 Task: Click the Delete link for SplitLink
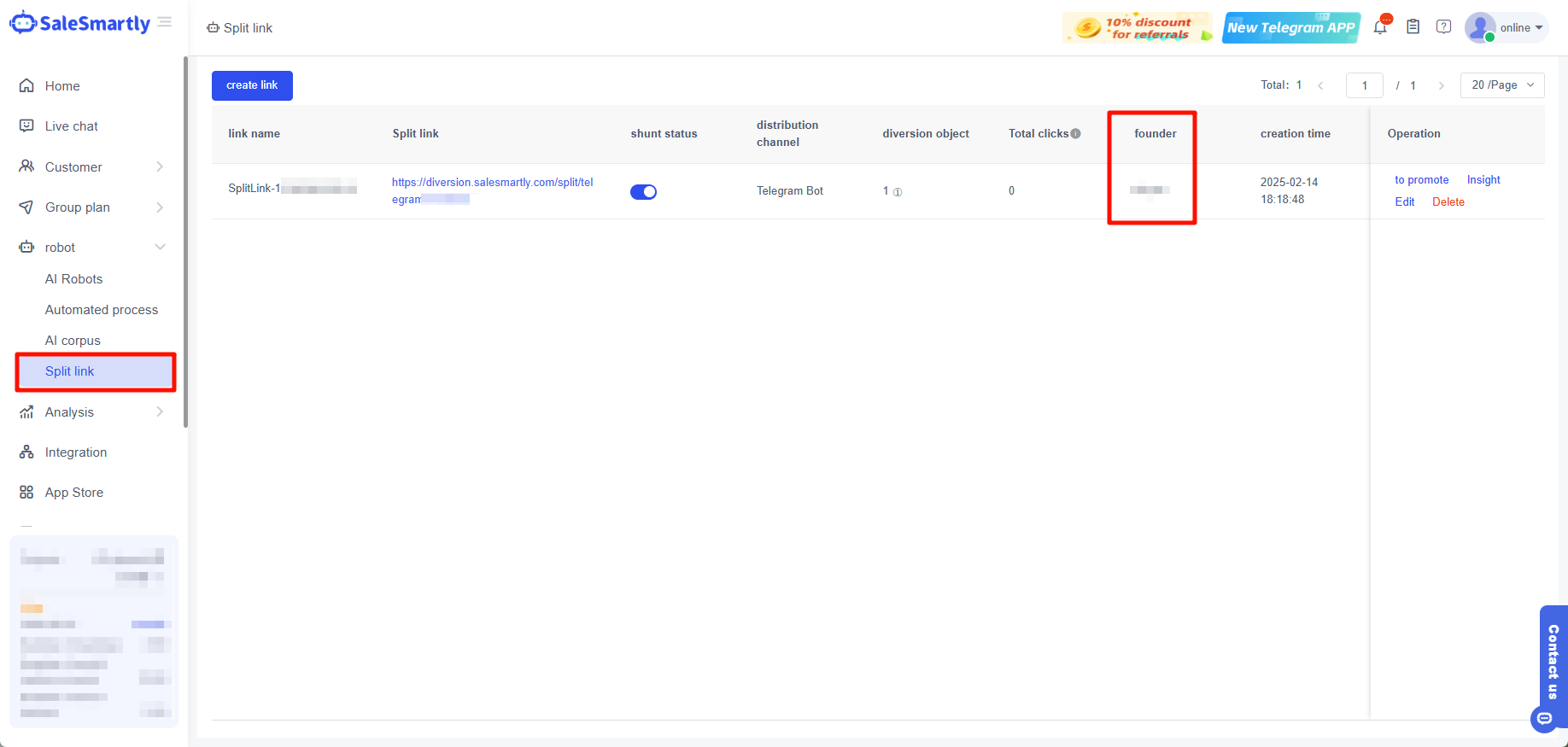pyautogui.click(x=1448, y=202)
